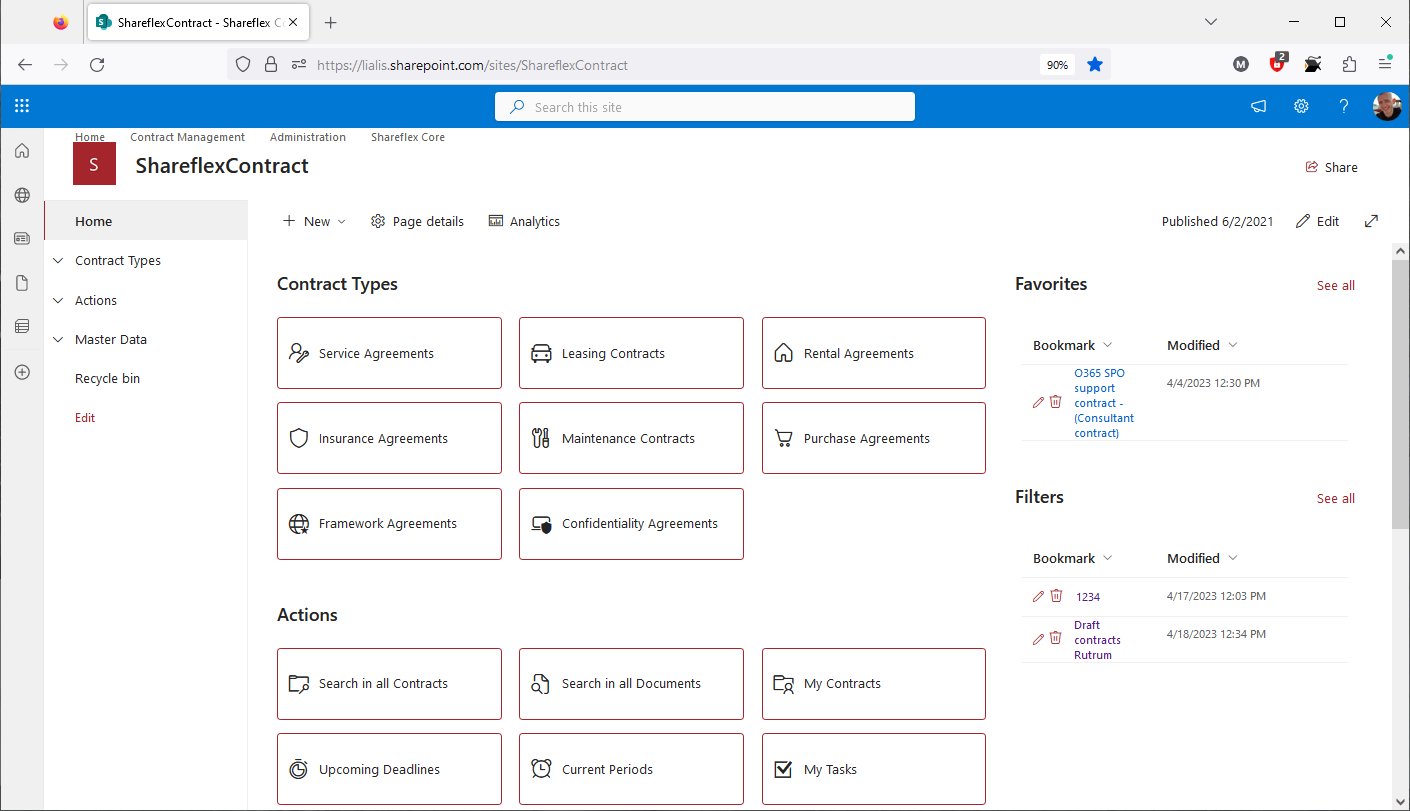Image resolution: width=1410 pixels, height=811 pixels.
Task: Open My lists icon in left rail
Action: coord(22,326)
